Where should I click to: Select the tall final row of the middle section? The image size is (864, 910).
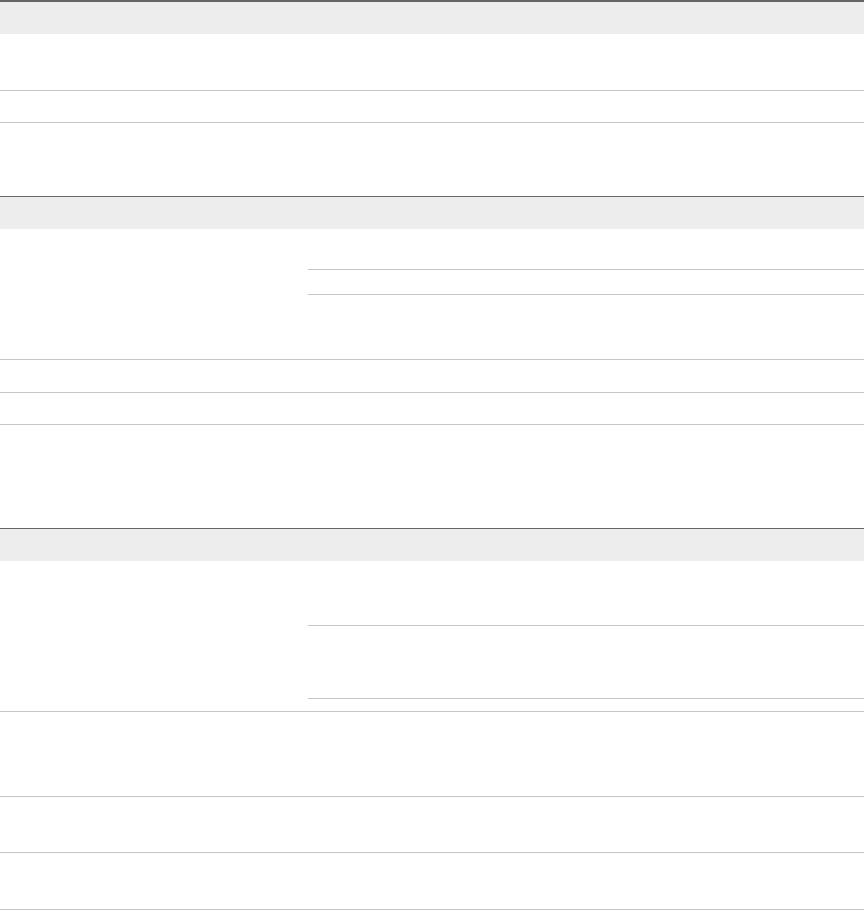(x=432, y=476)
